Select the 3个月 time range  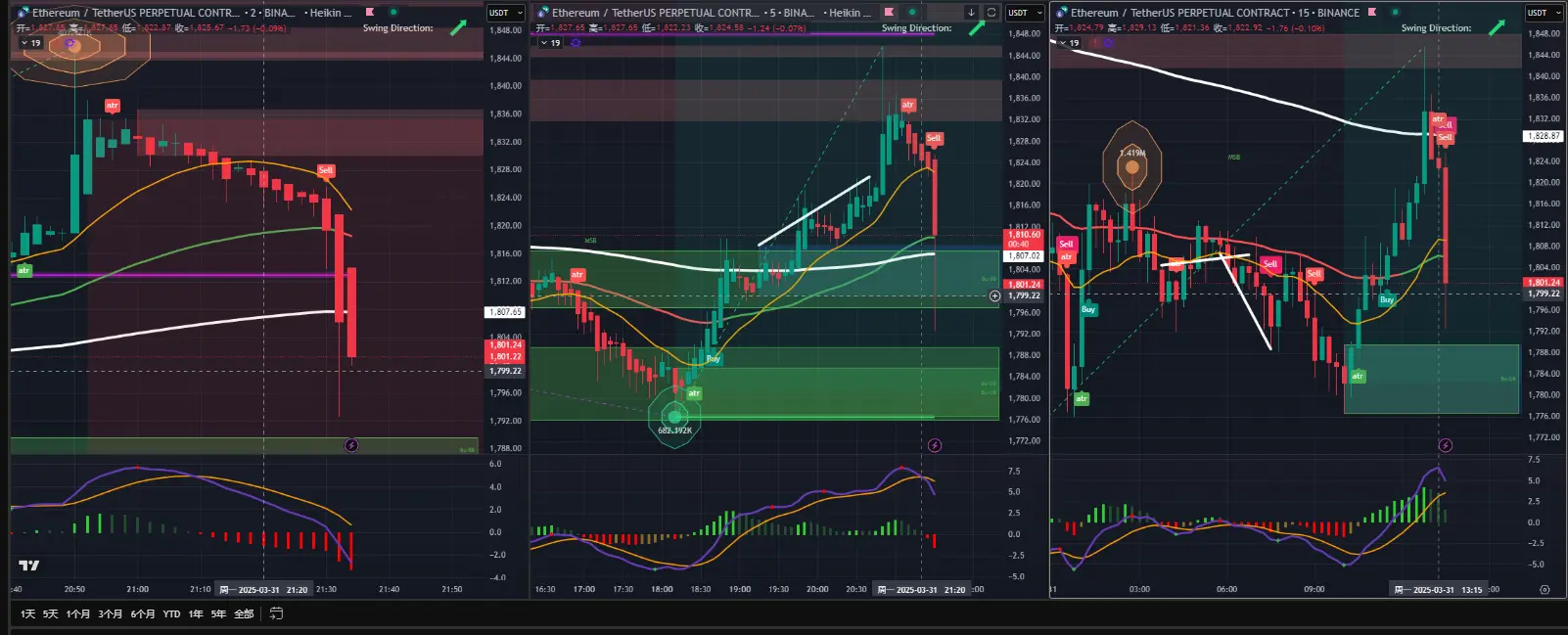coord(111,614)
